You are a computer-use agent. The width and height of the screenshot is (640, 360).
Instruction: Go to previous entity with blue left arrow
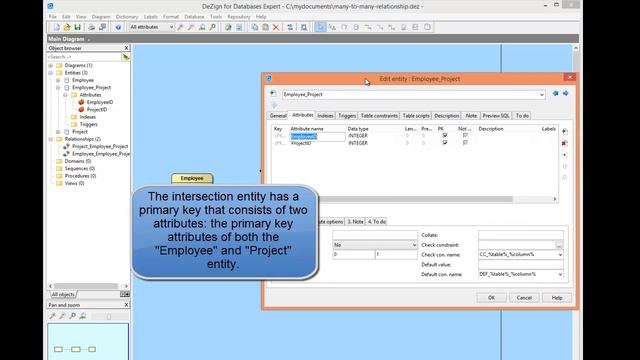tap(556, 94)
